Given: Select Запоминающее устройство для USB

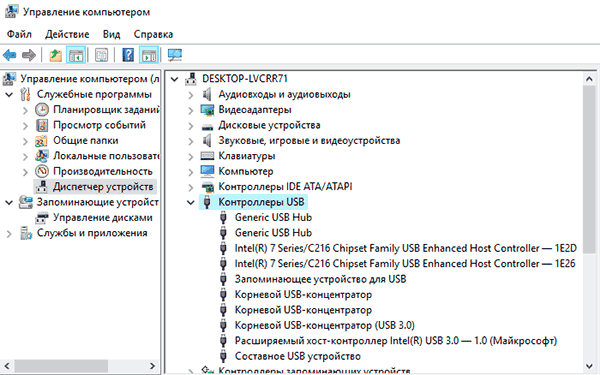Looking at the screenshot, I should pos(320,279).
